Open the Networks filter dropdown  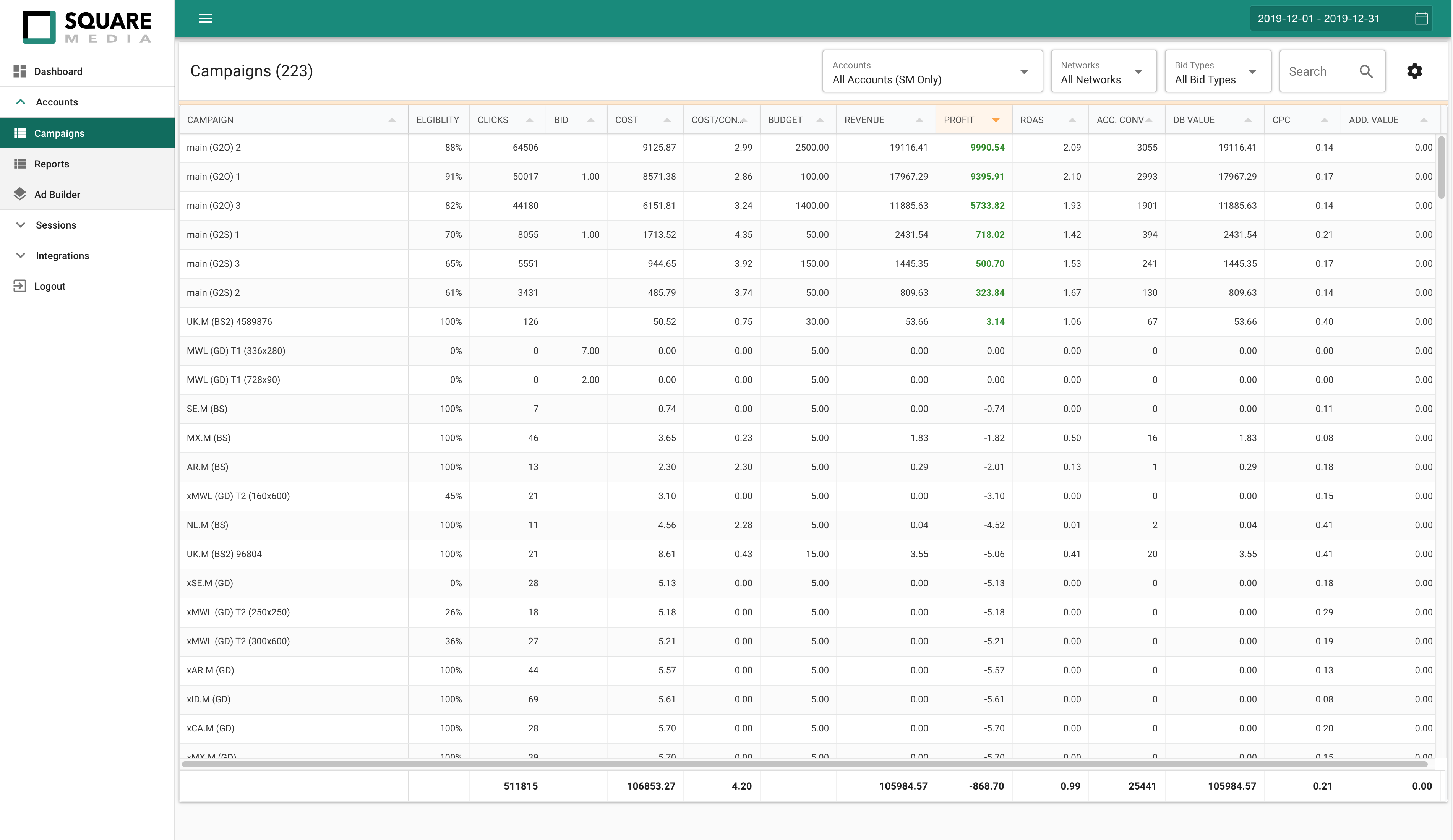(x=1103, y=71)
